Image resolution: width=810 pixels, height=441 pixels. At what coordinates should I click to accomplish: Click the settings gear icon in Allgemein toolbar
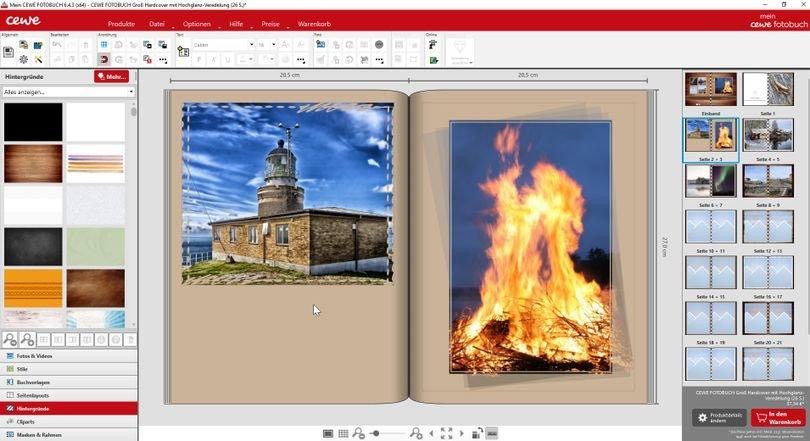pos(23,60)
